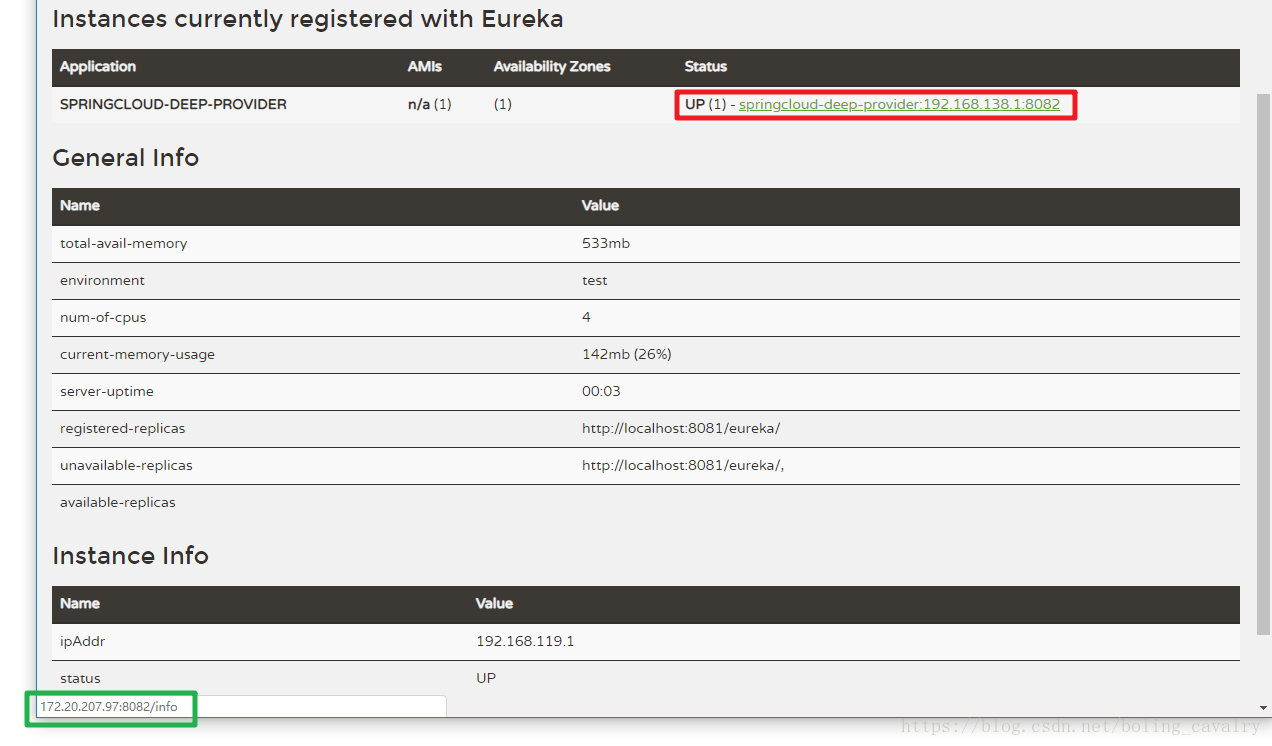Image resolution: width=1272 pixels, height=746 pixels.
Task: Click the Instance Info heading
Action: (x=130, y=556)
